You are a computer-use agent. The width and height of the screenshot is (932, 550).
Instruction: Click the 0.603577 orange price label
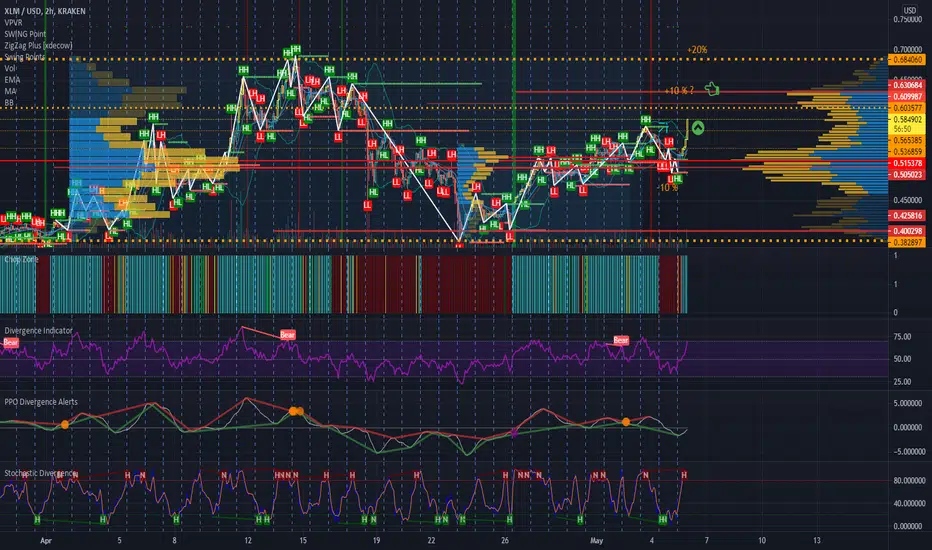(907, 108)
